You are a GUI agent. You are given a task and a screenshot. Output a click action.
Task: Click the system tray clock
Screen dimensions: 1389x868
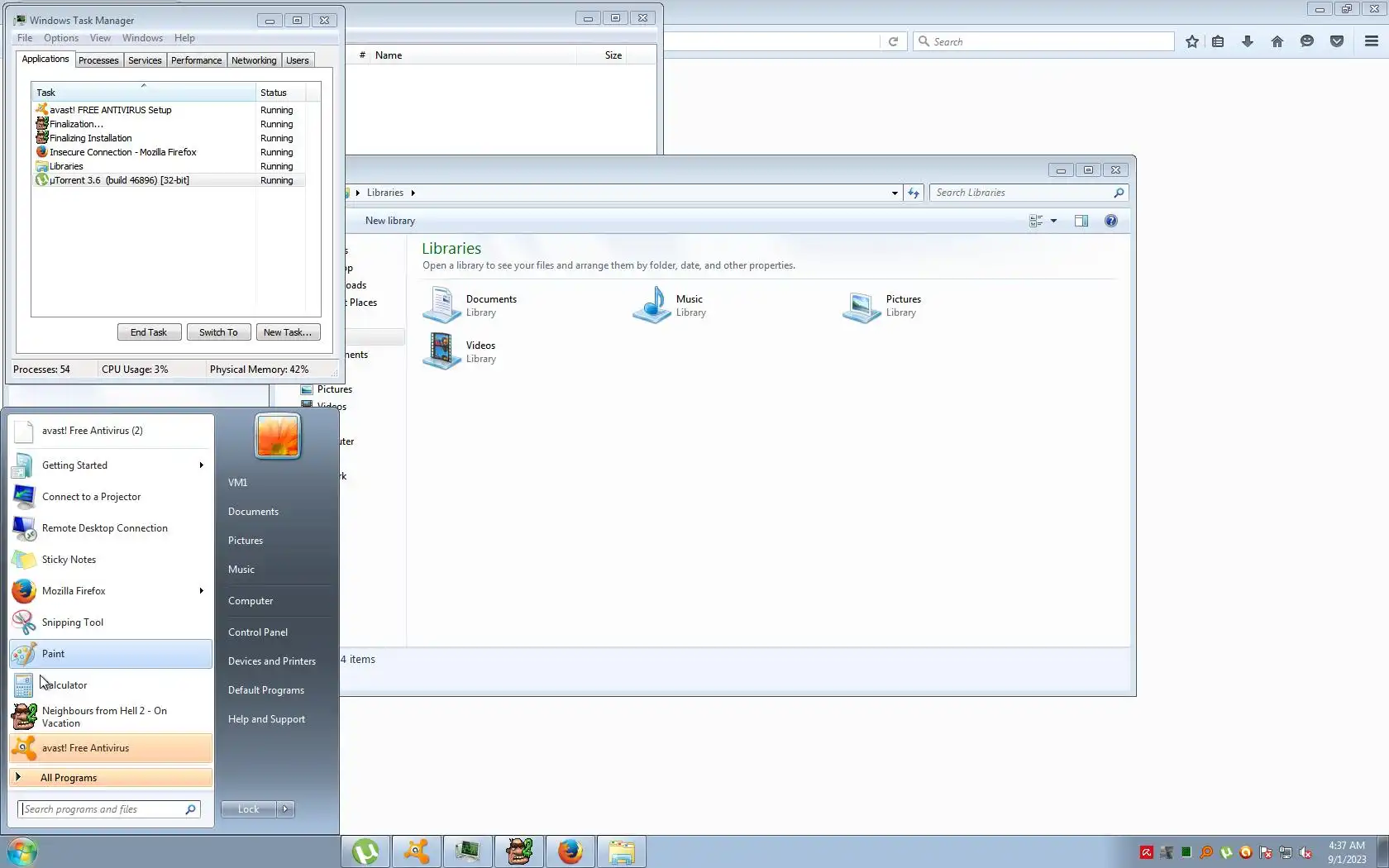(1347, 852)
